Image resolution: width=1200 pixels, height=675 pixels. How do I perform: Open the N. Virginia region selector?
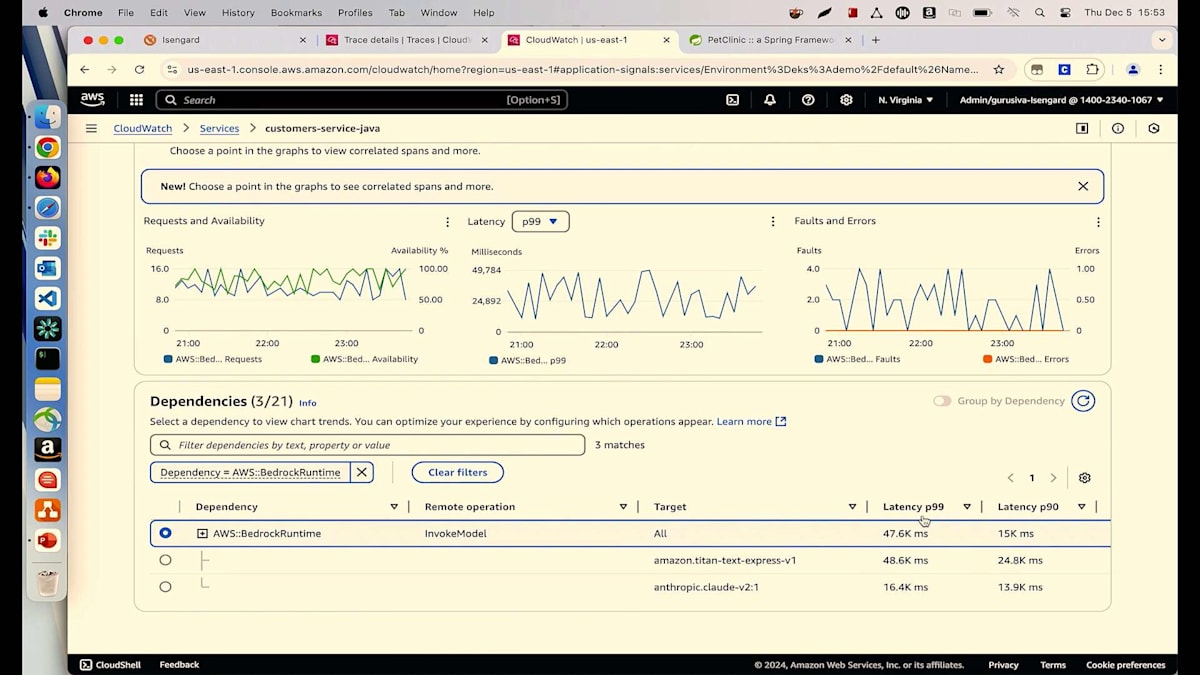point(905,100)
